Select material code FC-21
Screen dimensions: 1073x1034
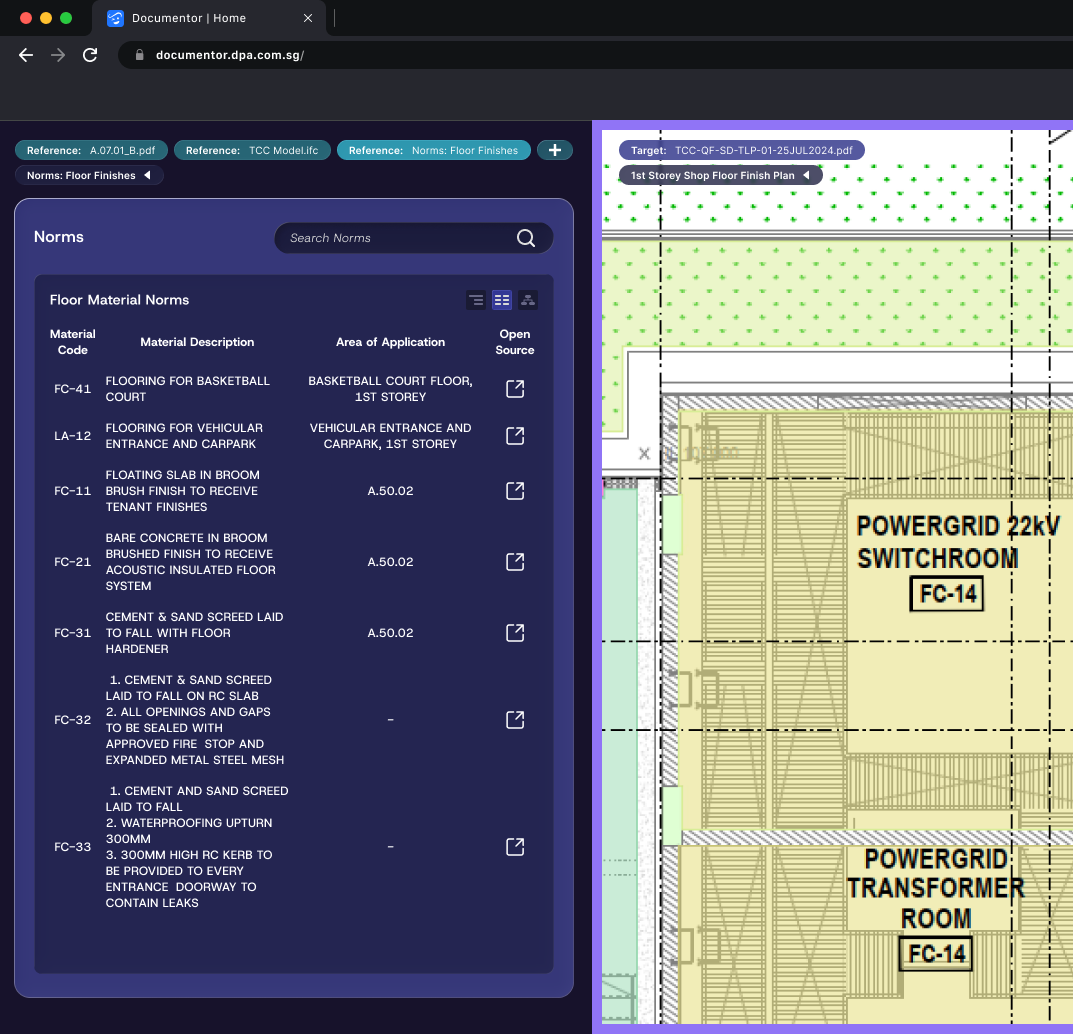(x=73, y=562)
